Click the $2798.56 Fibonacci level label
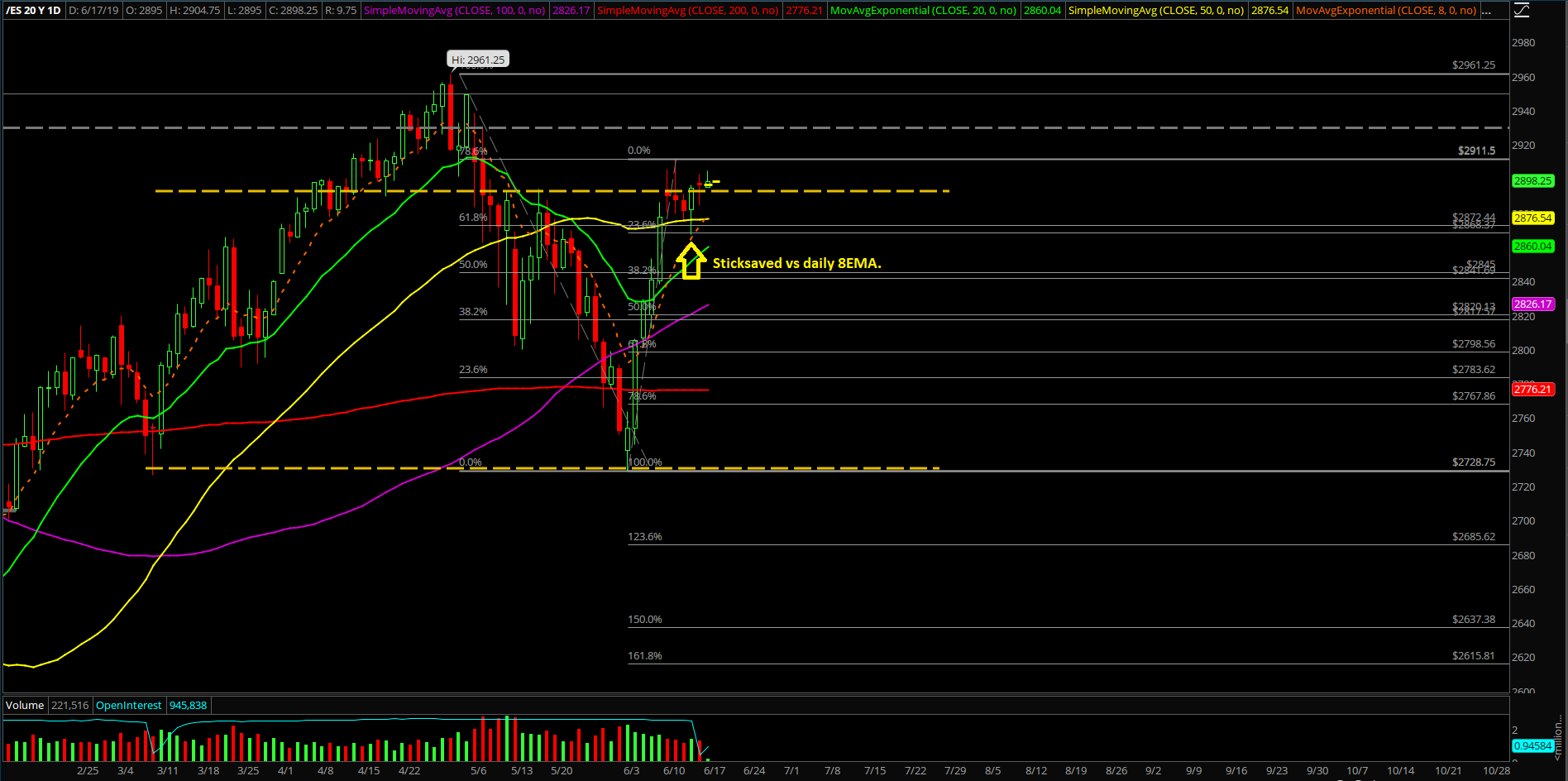Screen dimensions: 1568x781 point(1474,343)
